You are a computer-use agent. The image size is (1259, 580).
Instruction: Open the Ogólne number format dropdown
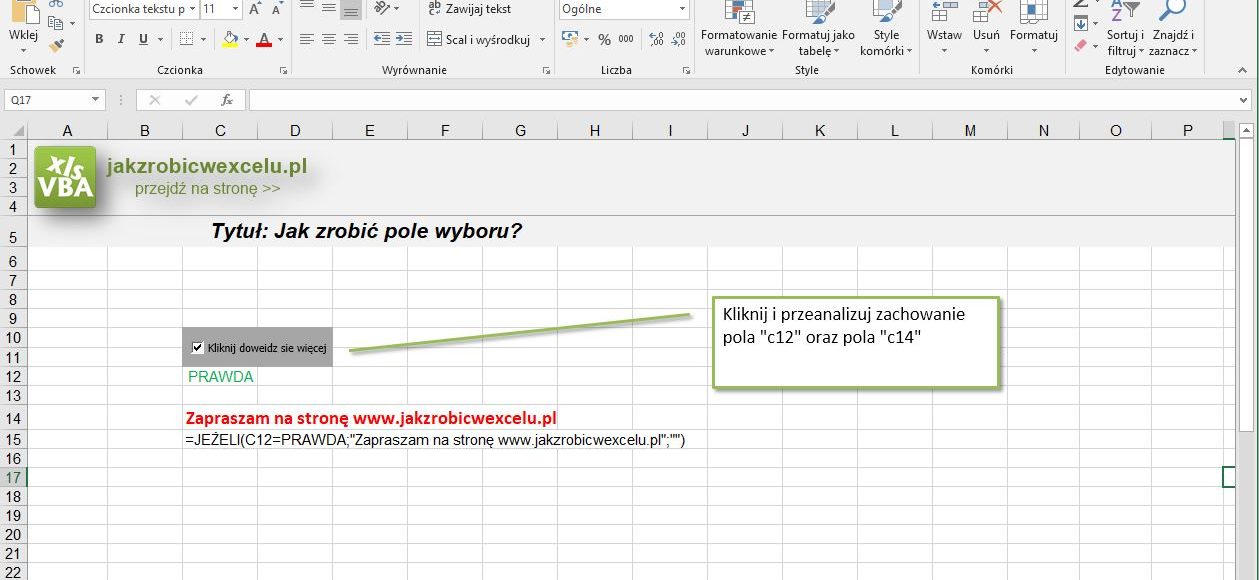(x=682, y=9)
